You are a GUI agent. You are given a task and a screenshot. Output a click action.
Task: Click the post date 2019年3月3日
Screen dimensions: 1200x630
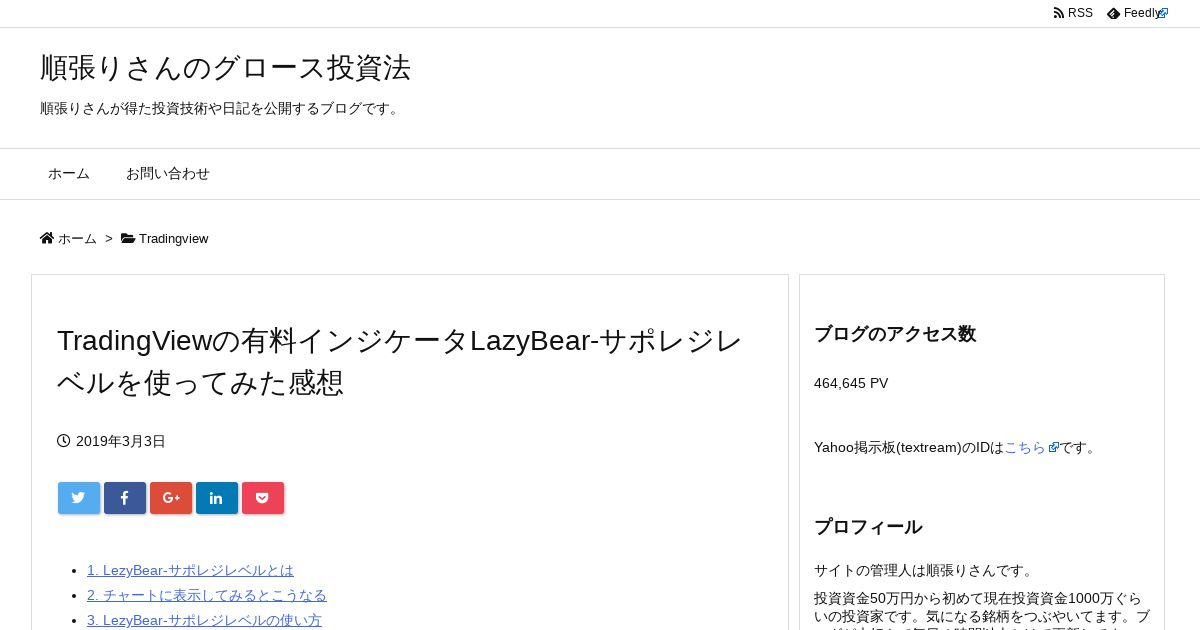[121, 441]
